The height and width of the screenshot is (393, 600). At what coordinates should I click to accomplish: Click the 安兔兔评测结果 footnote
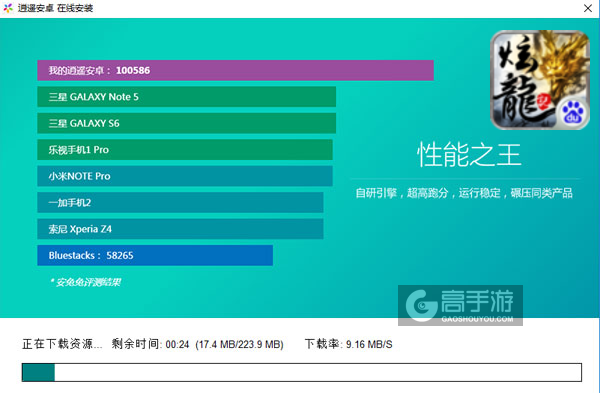[86, 282]
